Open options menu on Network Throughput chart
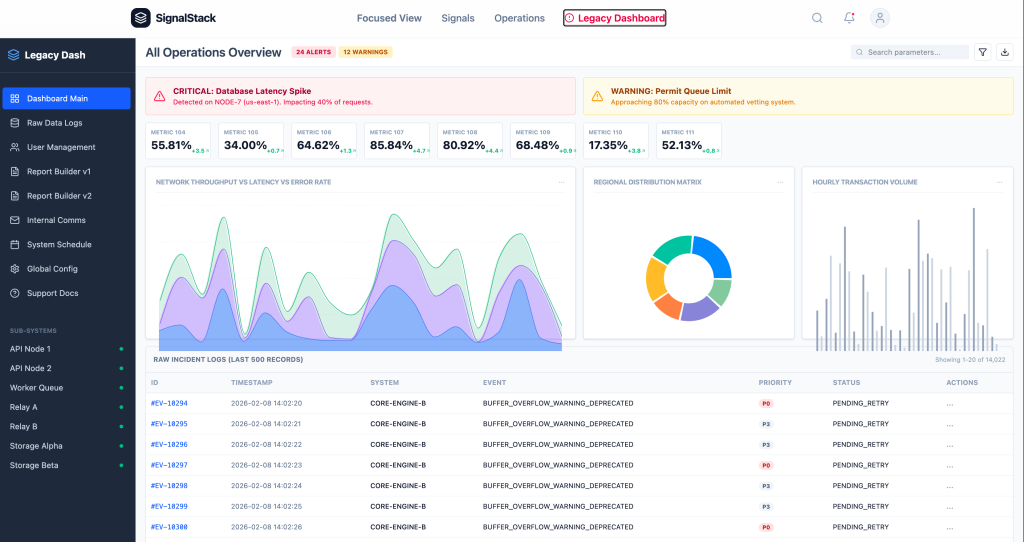The height and width of the screenshot is (542, 1024). point(561,182)
